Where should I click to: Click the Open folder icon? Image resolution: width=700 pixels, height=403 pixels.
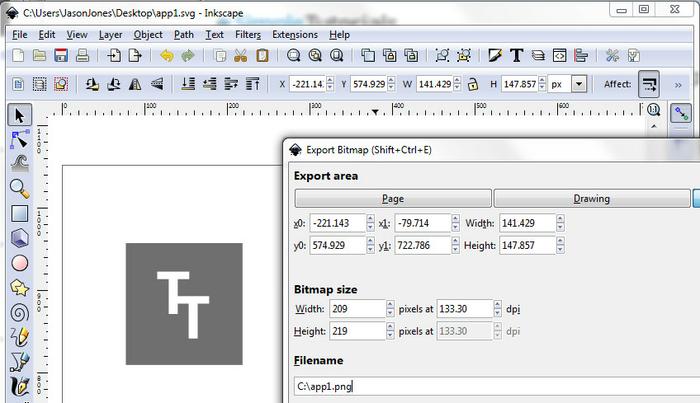pos(39,56)
